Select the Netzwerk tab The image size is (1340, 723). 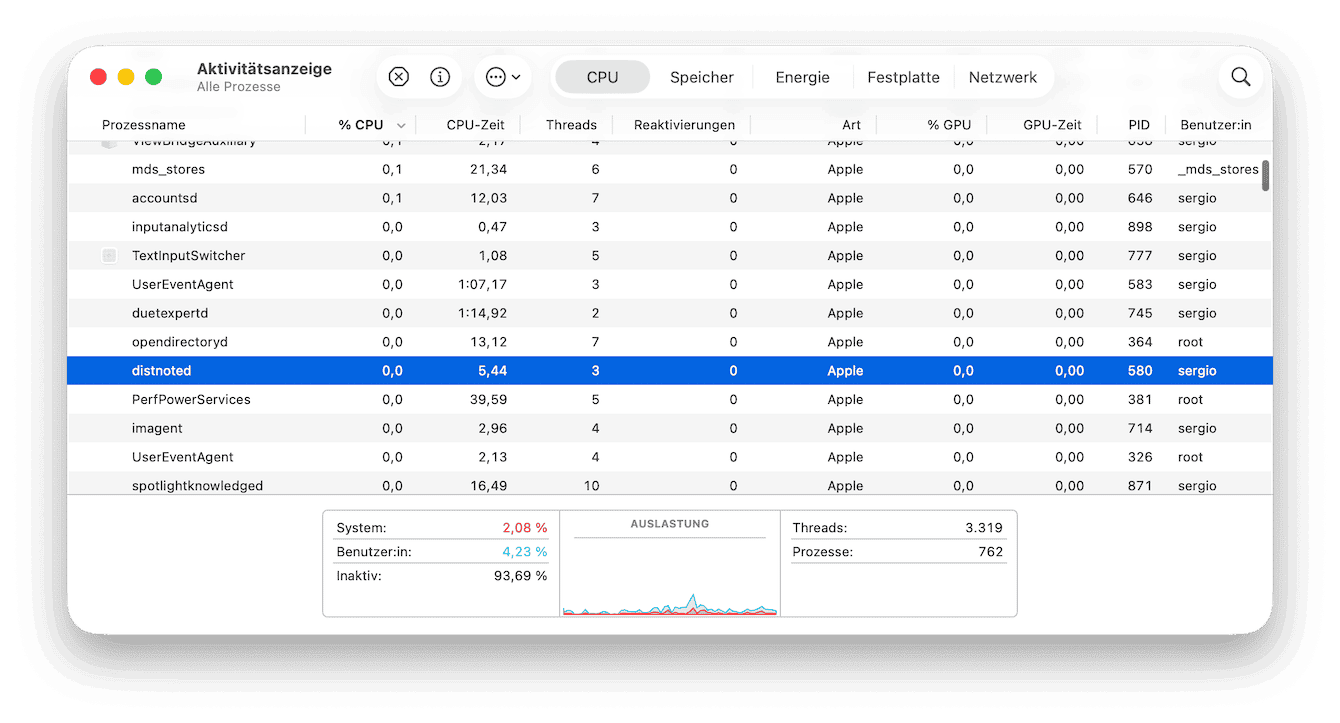[1002, 77]
